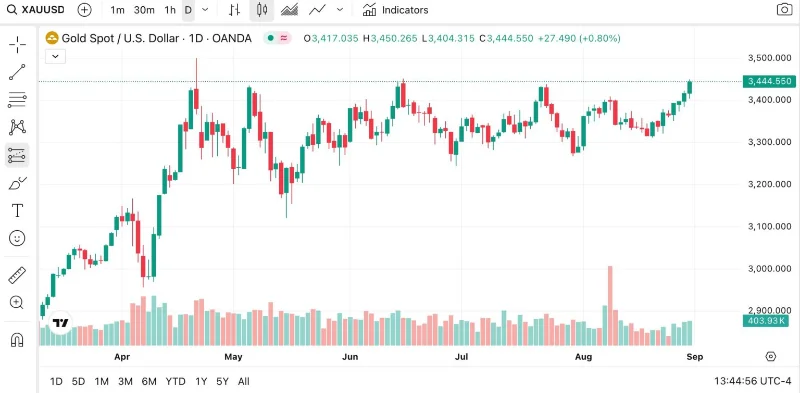The width and height of the screenshot is (800, 393).
Task: Choose the brush drawing tool
Action: click(x=17, y=183)
